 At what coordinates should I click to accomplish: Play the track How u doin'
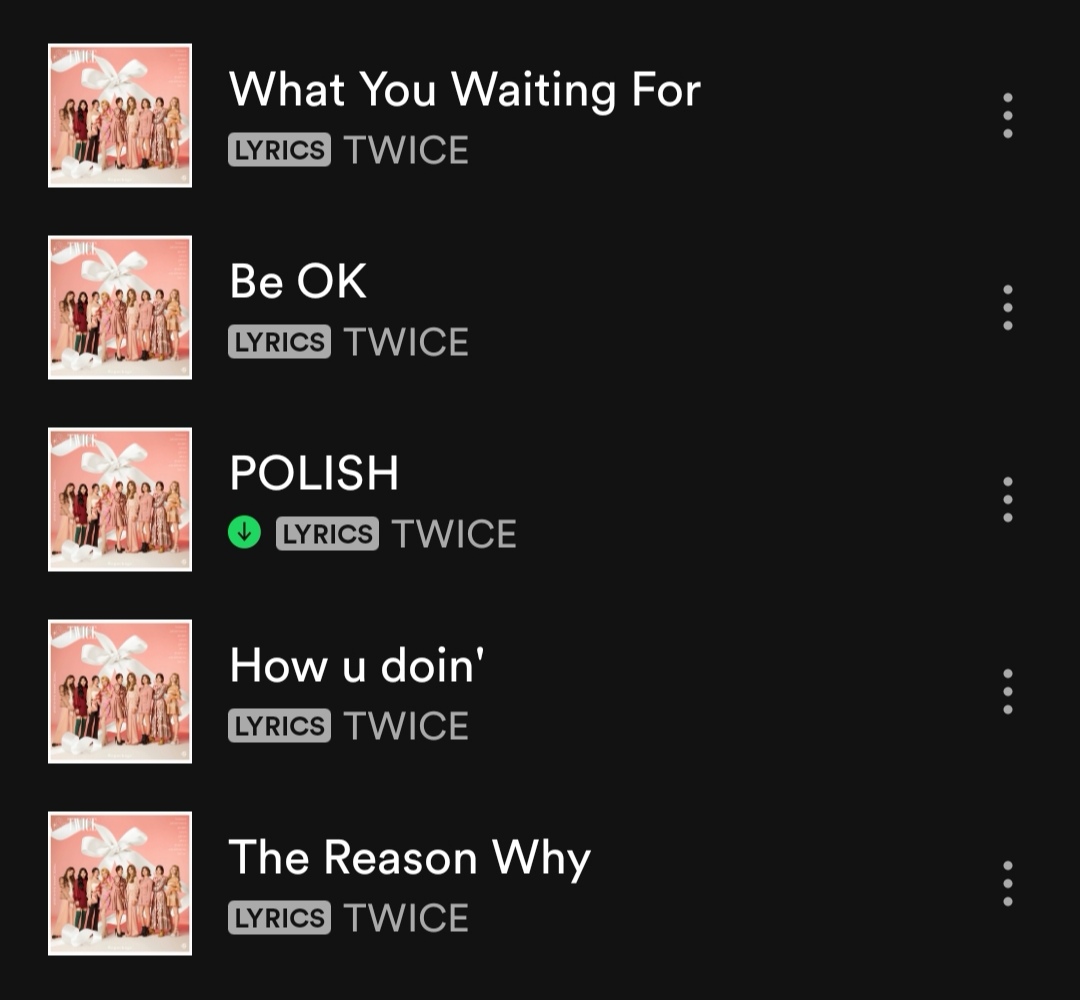[357, 665]
